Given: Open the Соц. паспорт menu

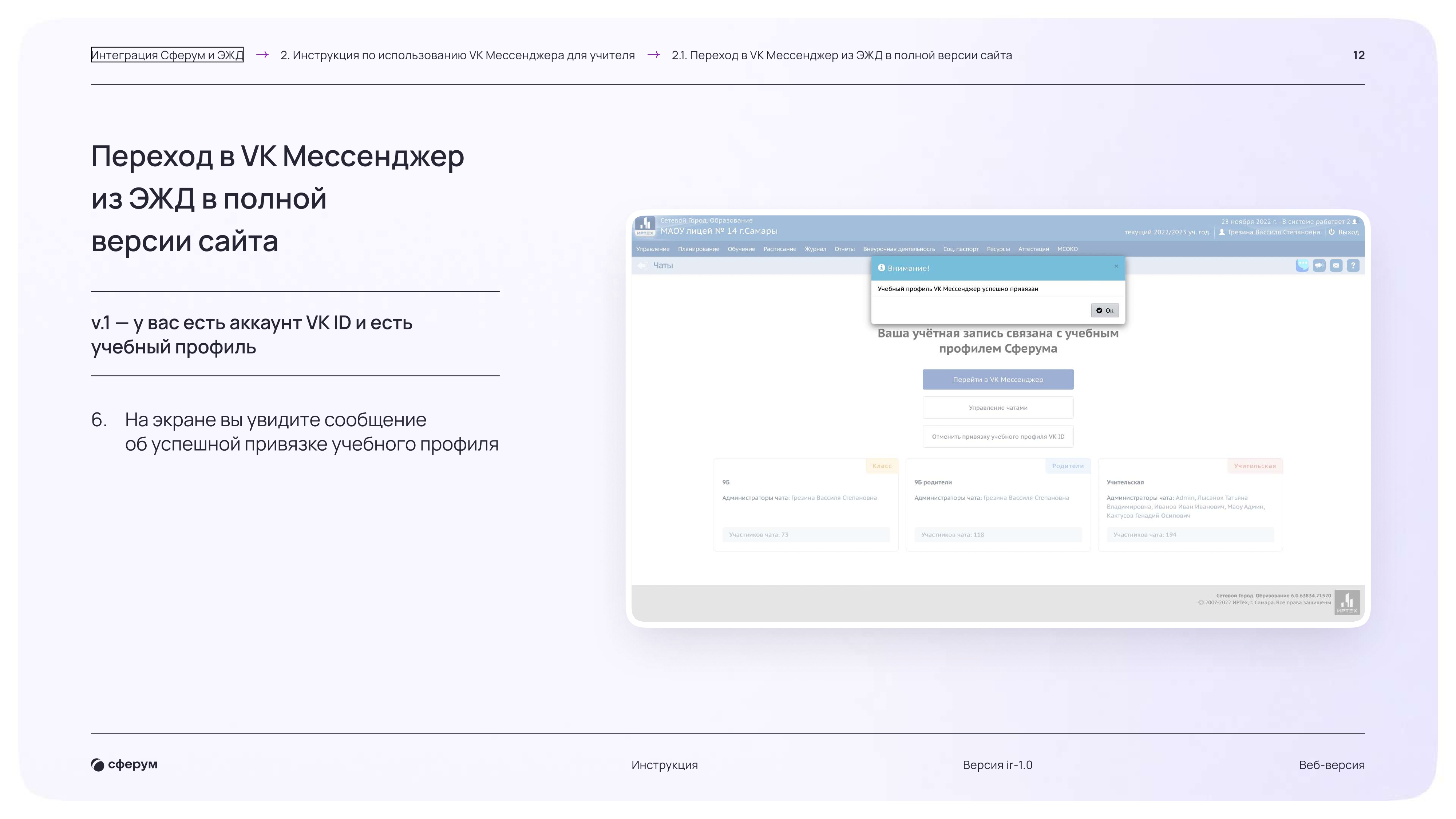Looking at the screenshot, I should pyautogui.click(x=961, y=249).
